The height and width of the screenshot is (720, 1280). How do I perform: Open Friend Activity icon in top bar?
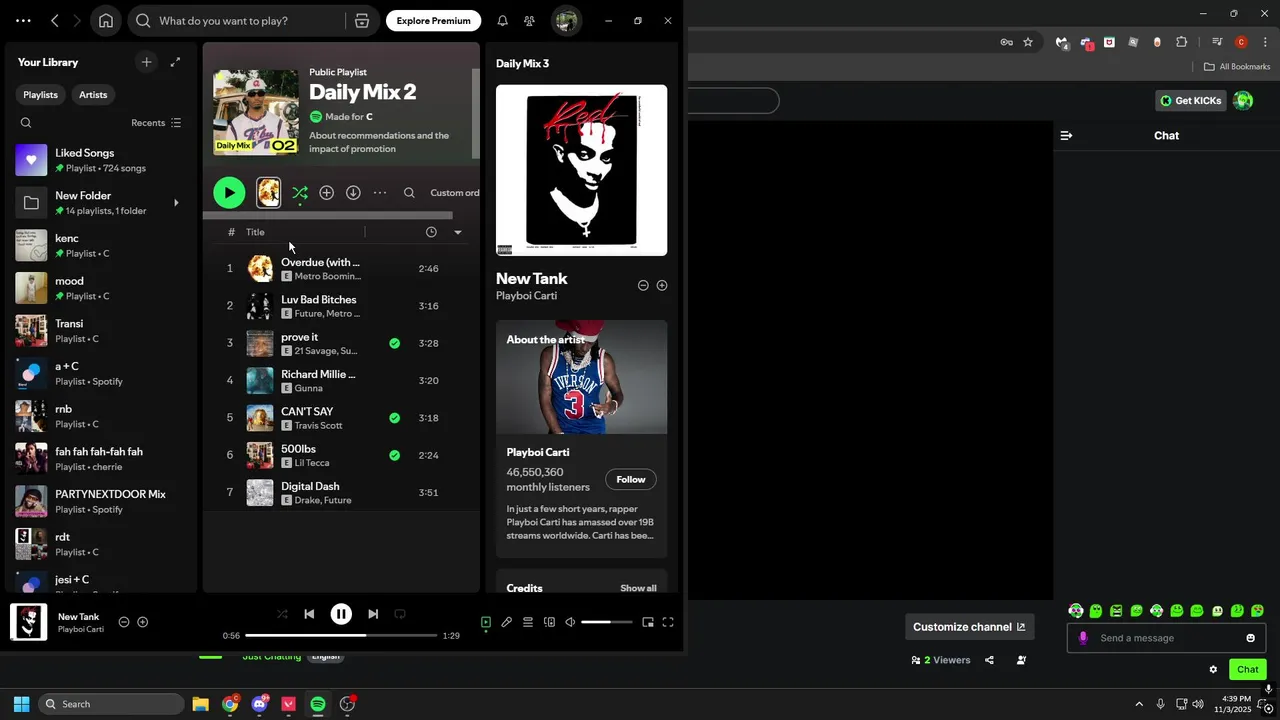[529, 20]
